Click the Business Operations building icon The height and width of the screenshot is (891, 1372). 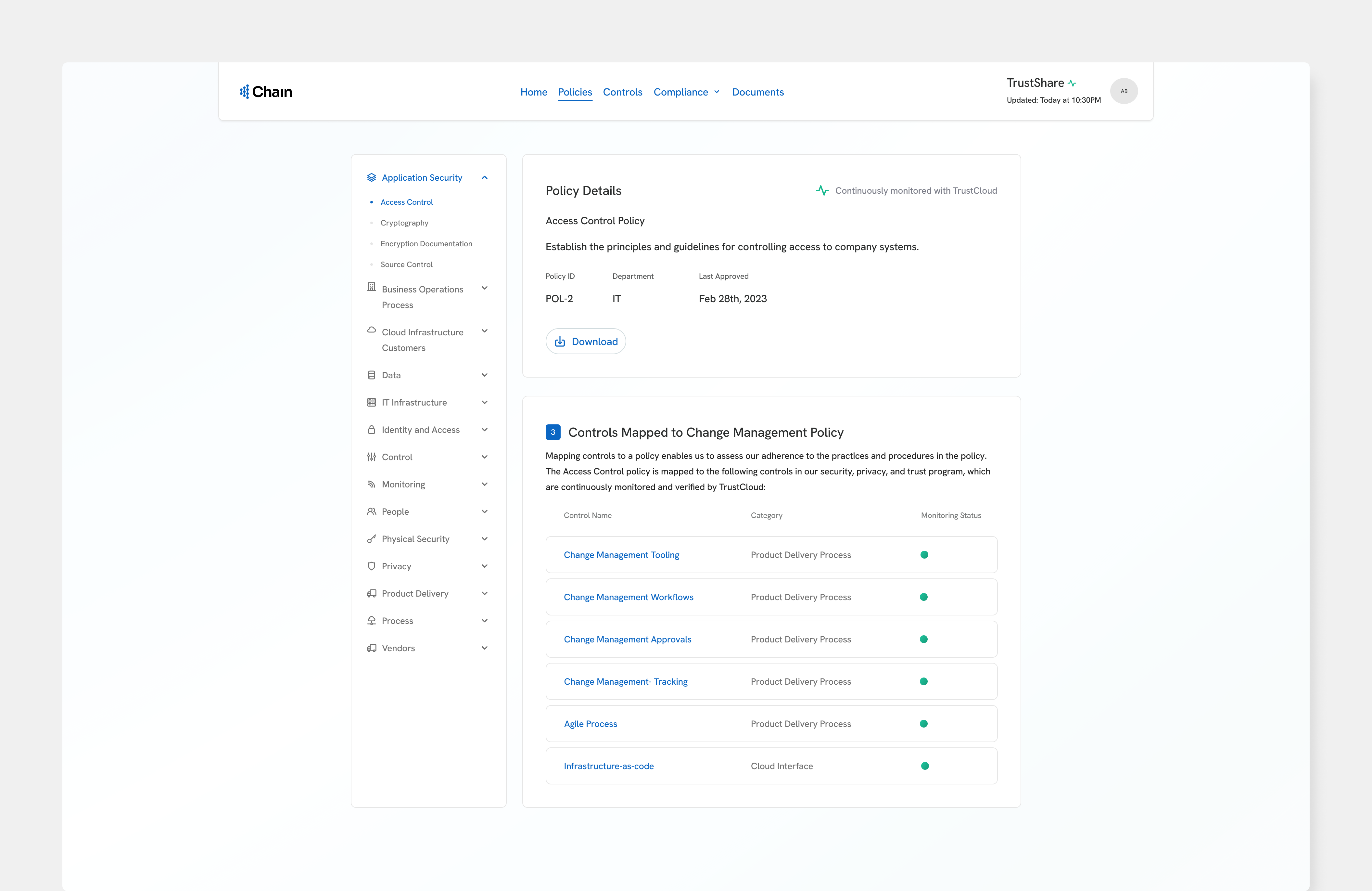[371, 287]
